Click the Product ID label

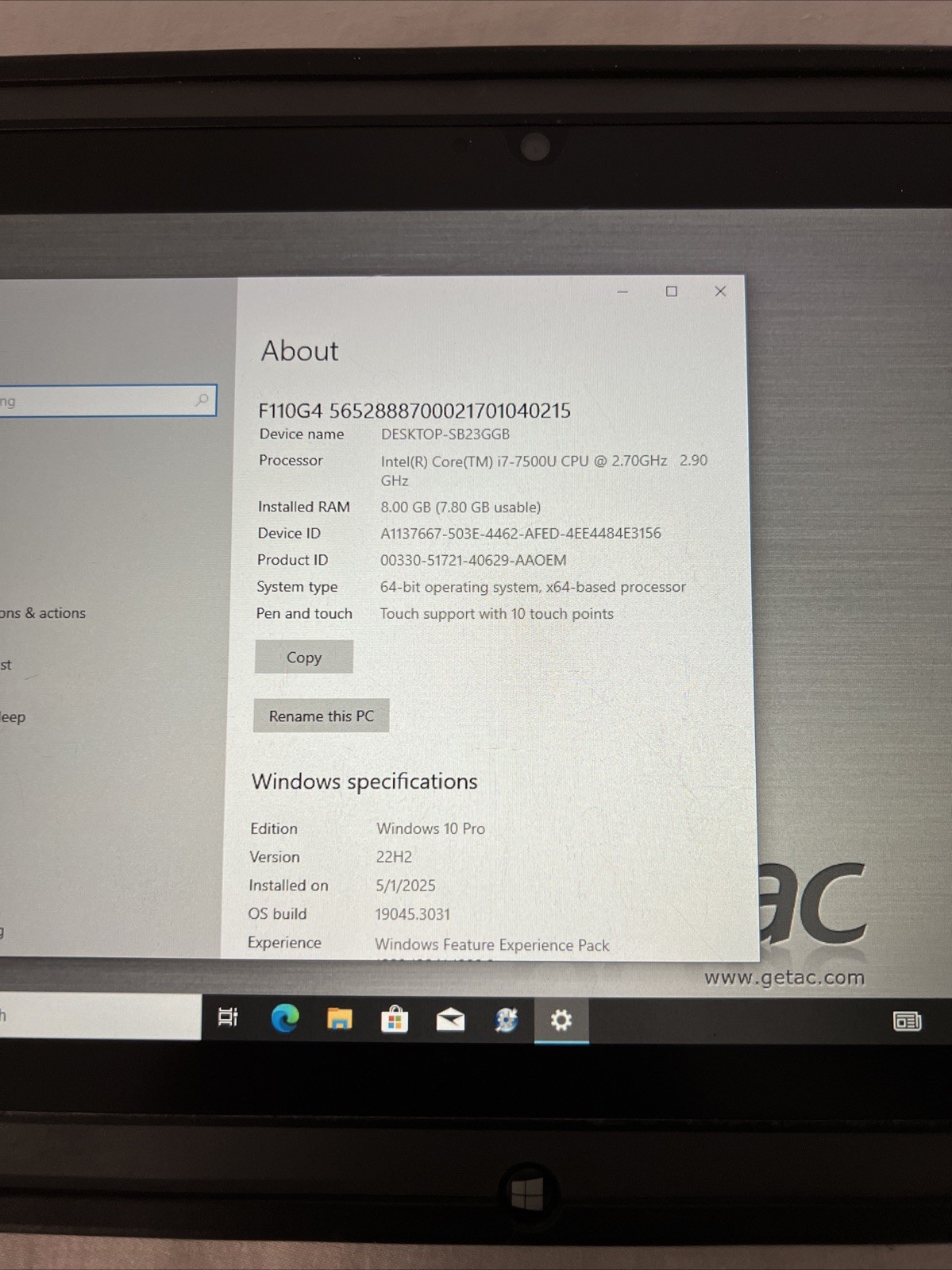coord(292,560)
